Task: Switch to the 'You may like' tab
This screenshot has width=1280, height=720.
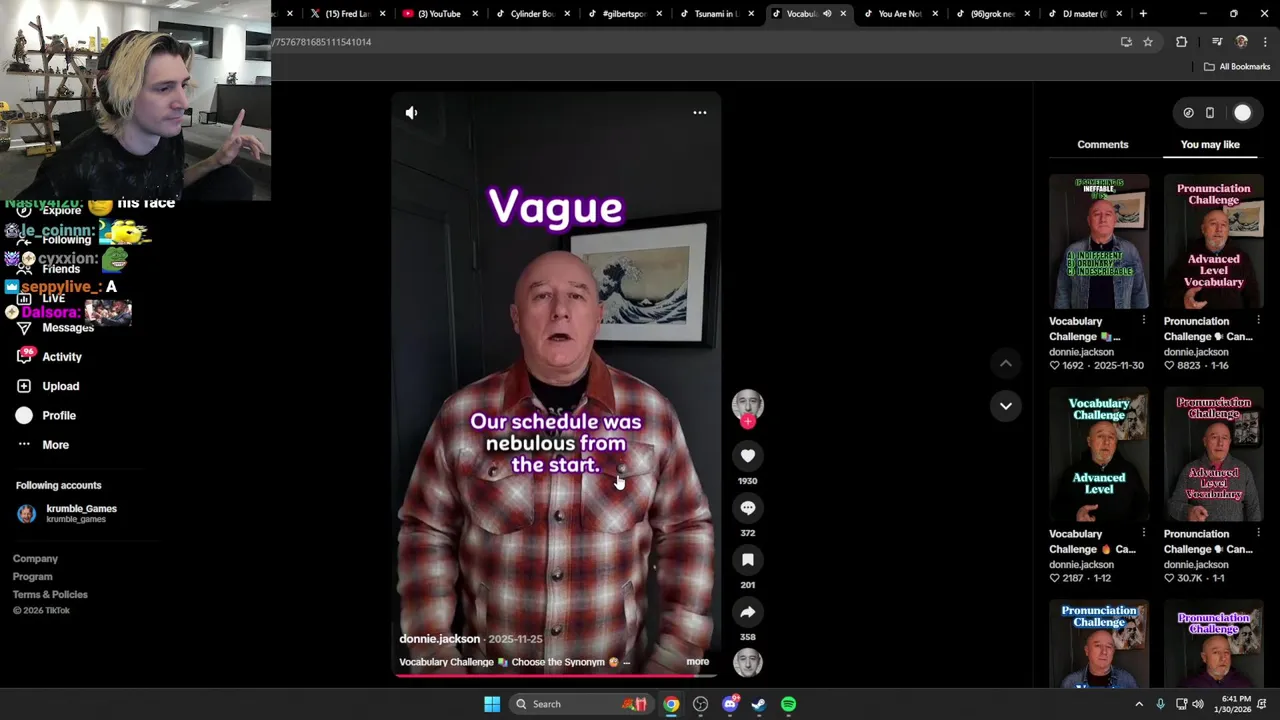Action: click(1210, 144)
